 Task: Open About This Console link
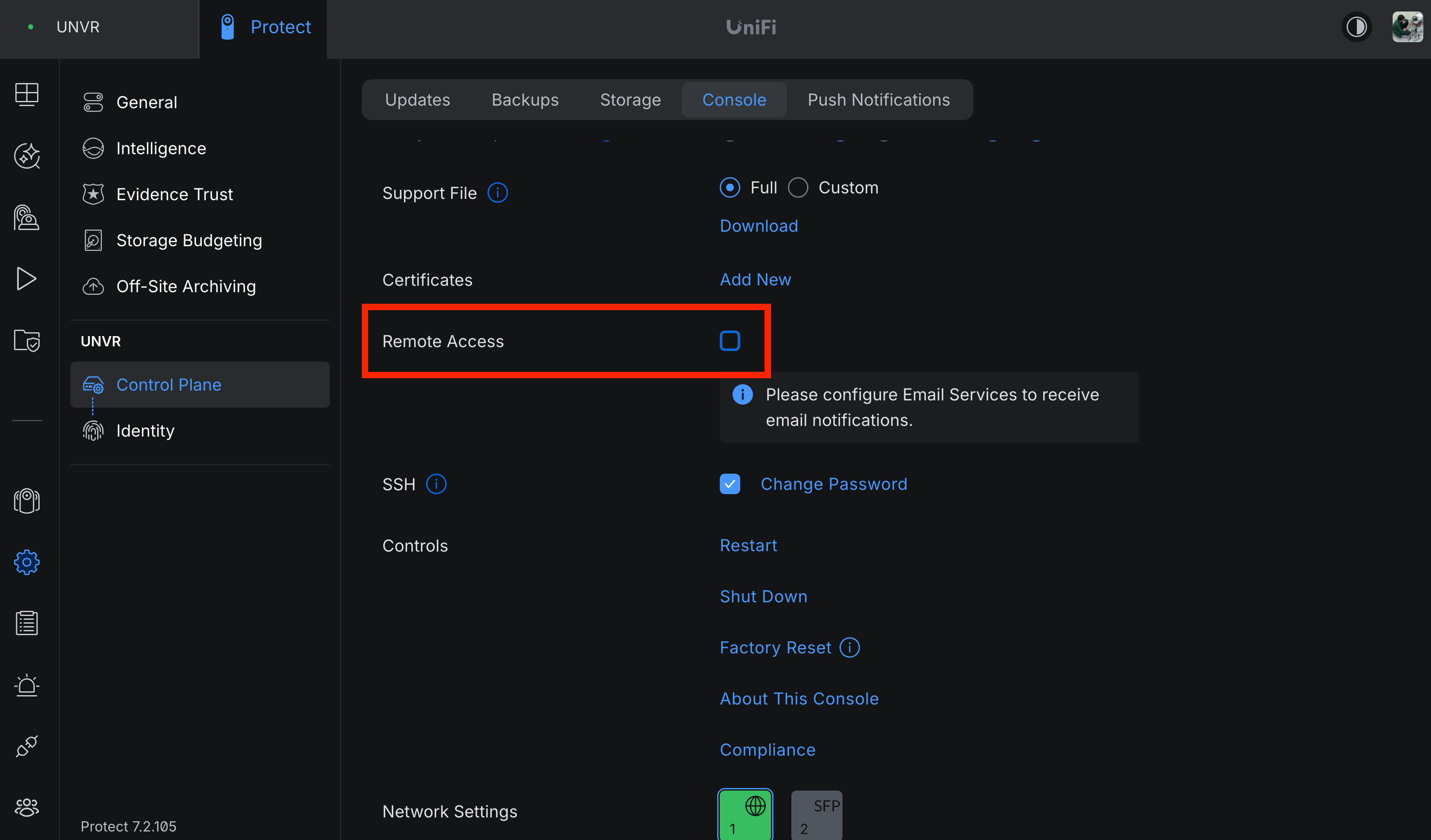pyautogui.click(x=799, y=699)
